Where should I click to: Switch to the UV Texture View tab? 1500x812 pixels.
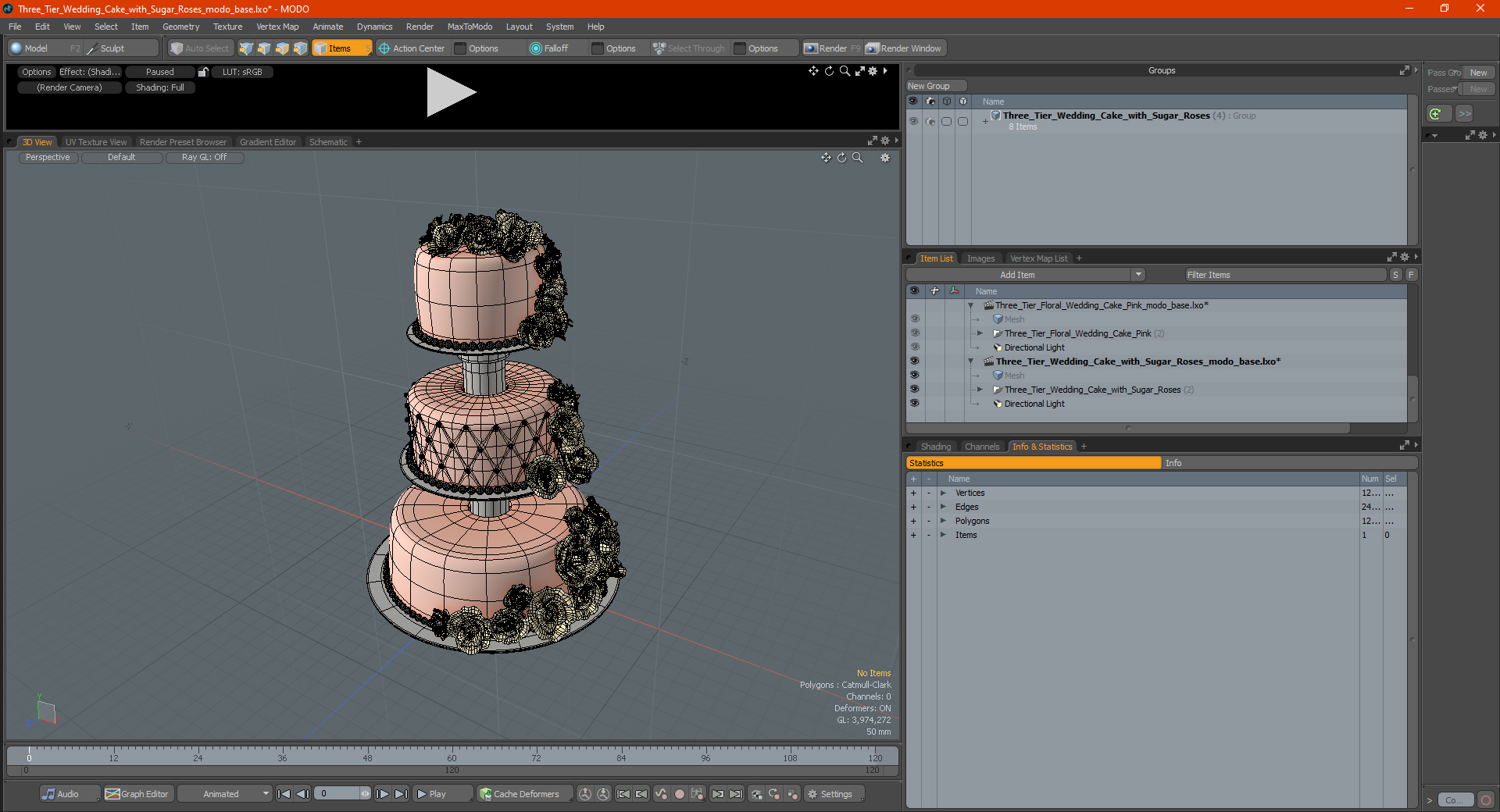[x=95, y=142]
